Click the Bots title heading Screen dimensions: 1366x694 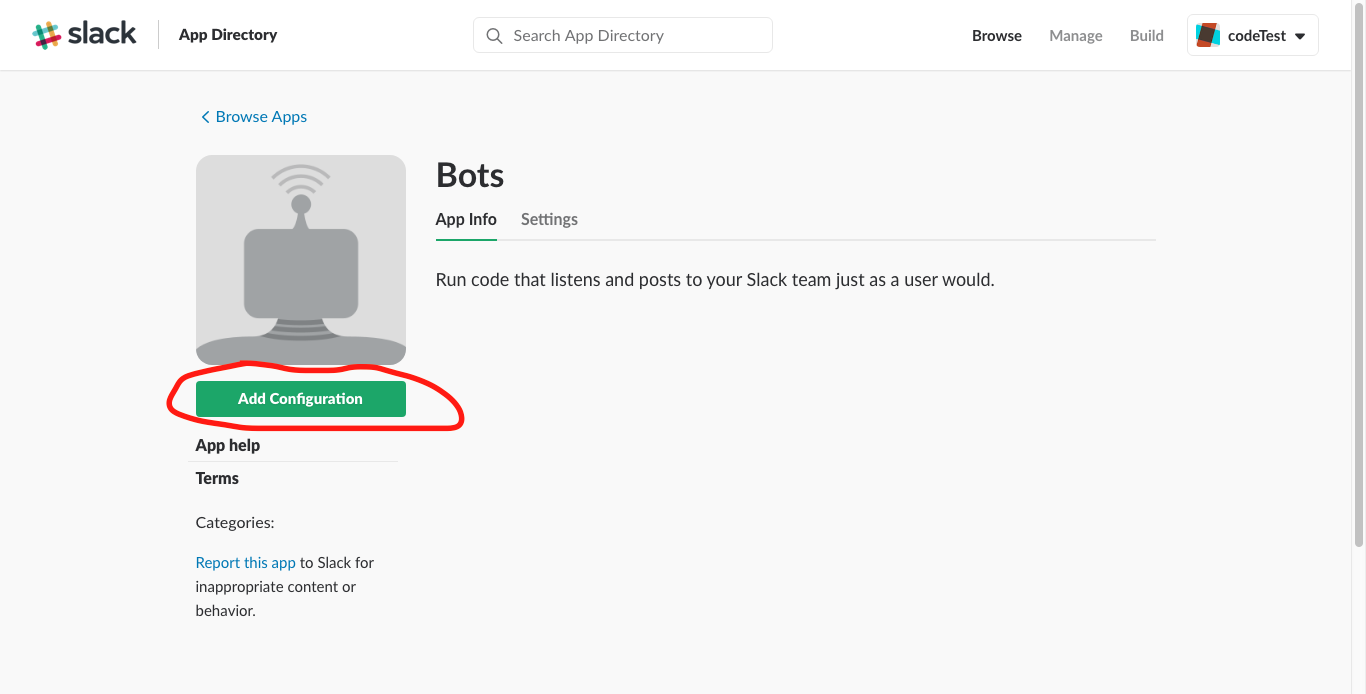point(470,176)
